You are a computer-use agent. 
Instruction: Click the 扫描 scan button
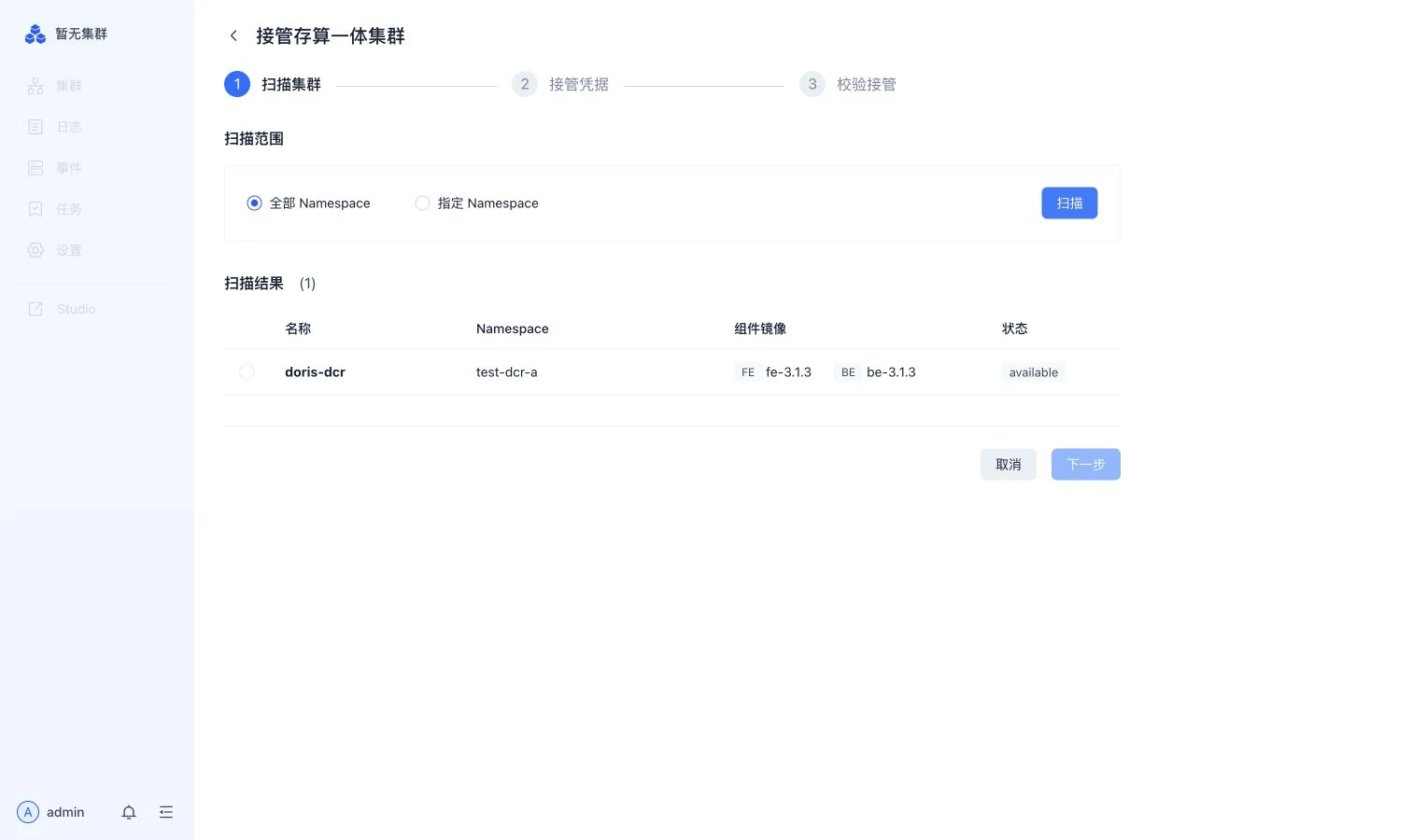(1069, 203)
